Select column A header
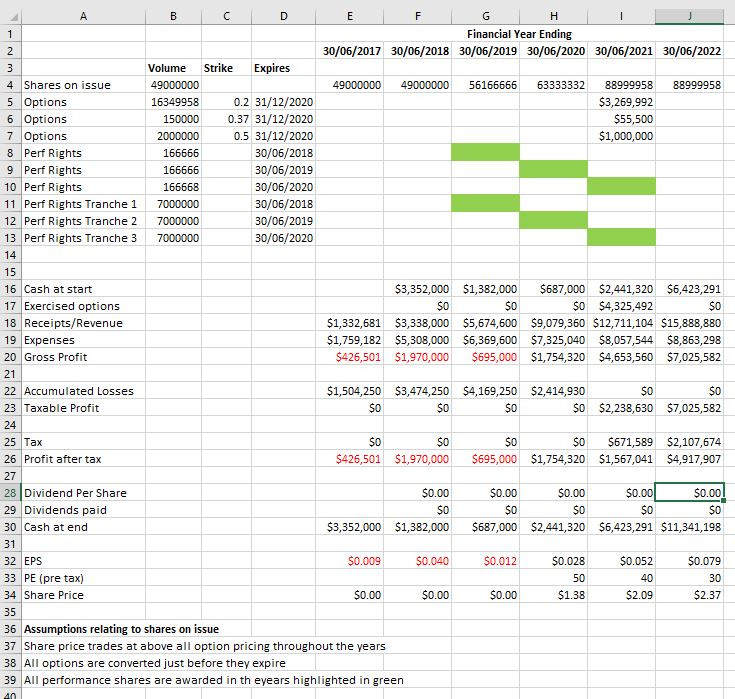This screenshot has width=735, height=699. coord(83,16)
